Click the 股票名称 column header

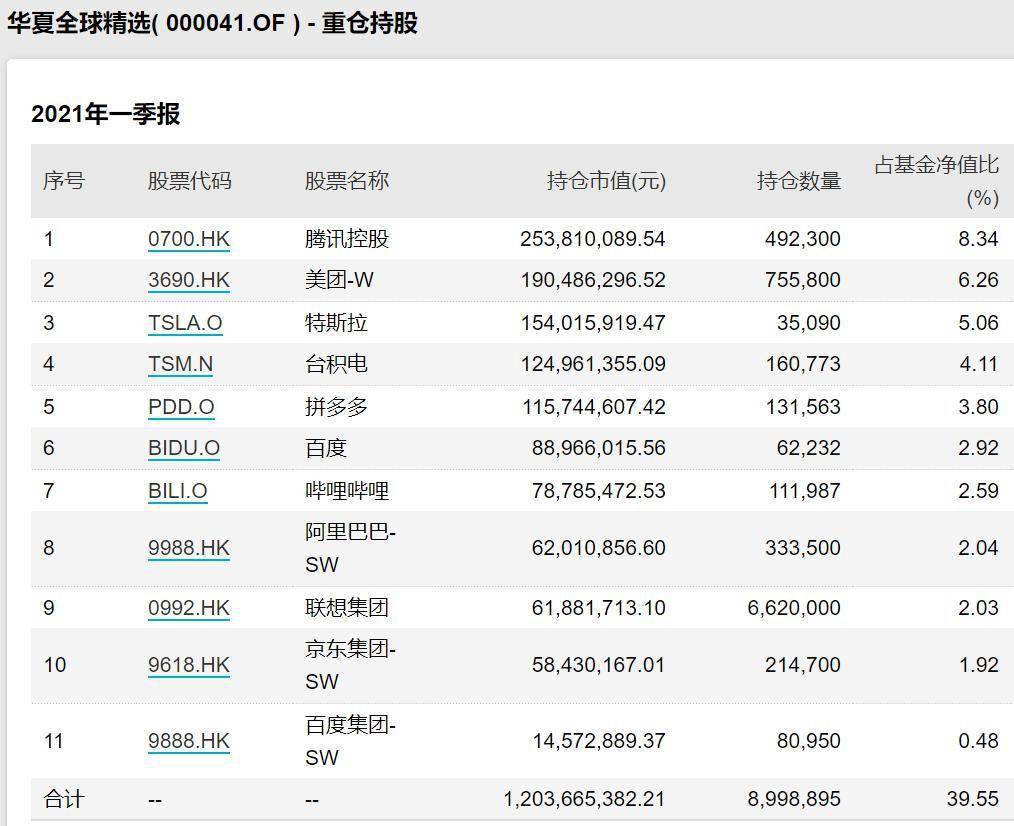(x=346, y=181)
